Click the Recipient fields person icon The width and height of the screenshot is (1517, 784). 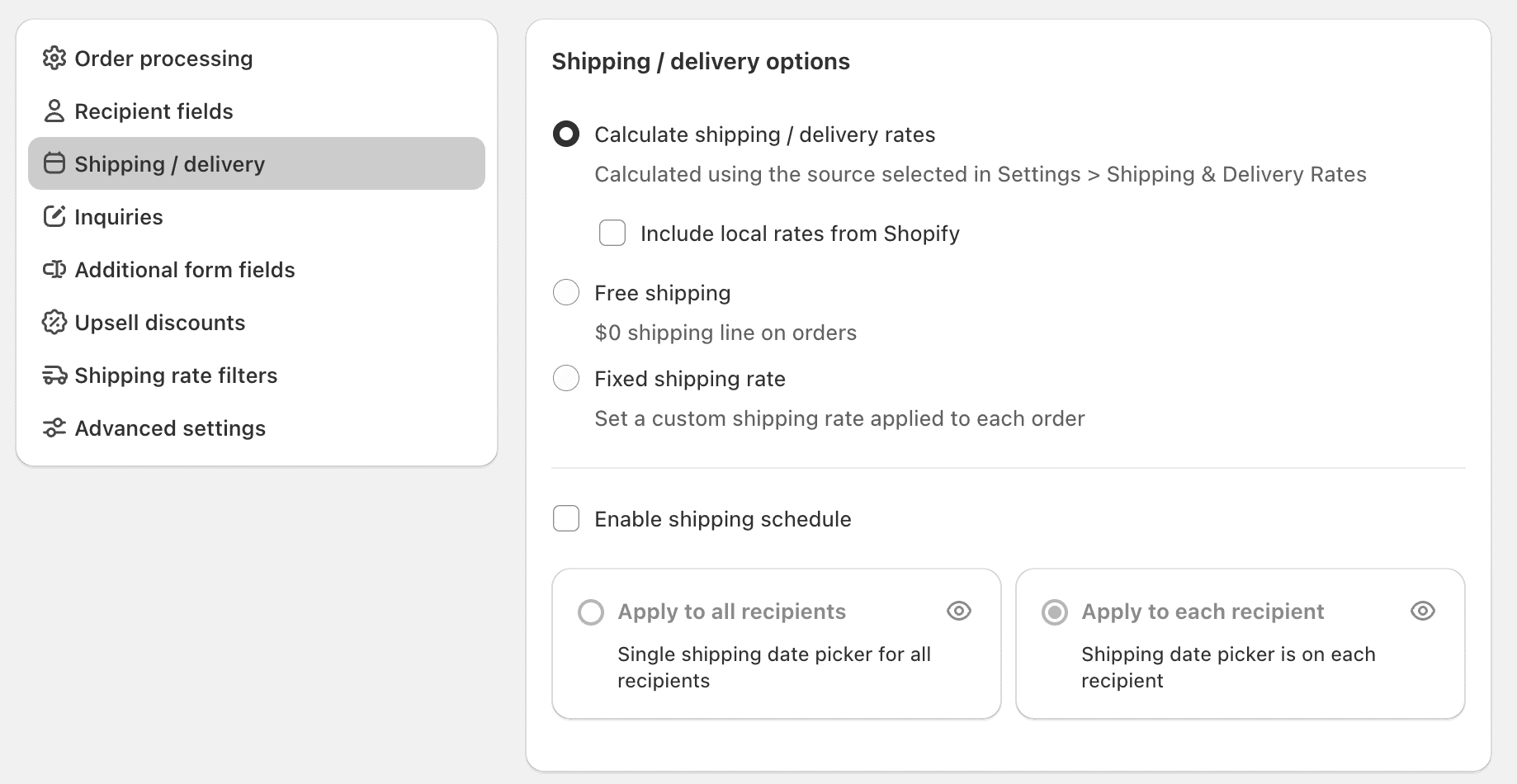click(x=54, y=111)
